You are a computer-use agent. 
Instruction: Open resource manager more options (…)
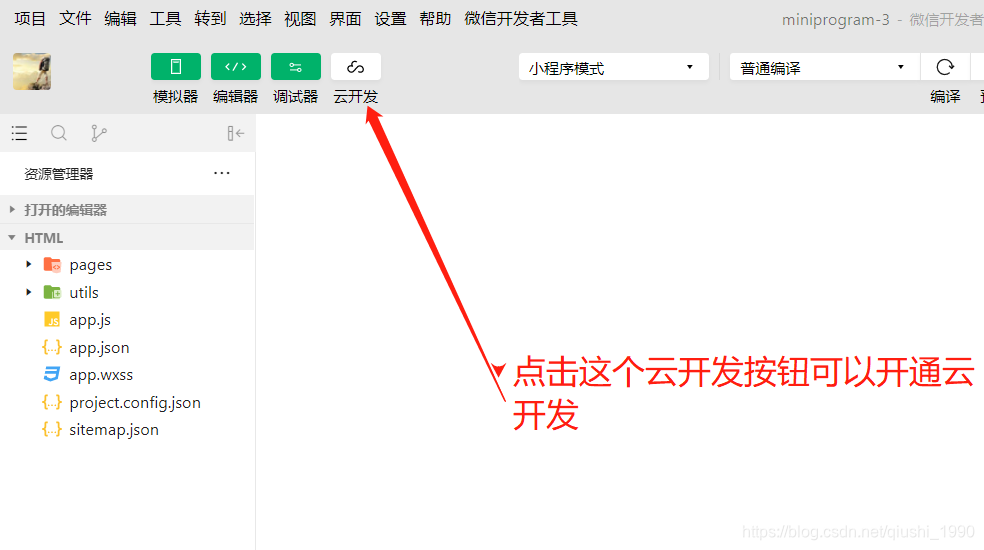point(222,173)
